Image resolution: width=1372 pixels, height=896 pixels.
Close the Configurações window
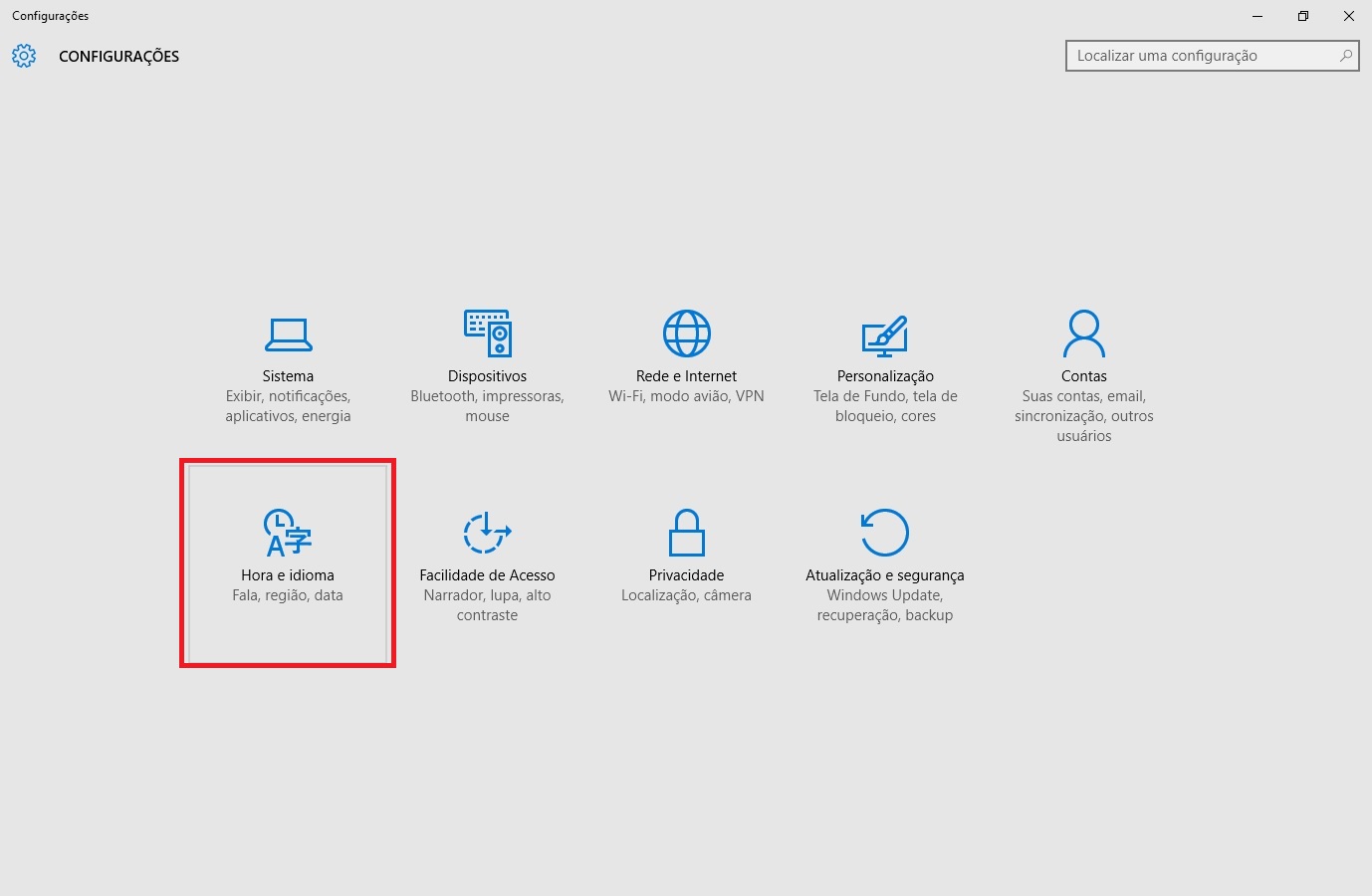[1349, 16]
